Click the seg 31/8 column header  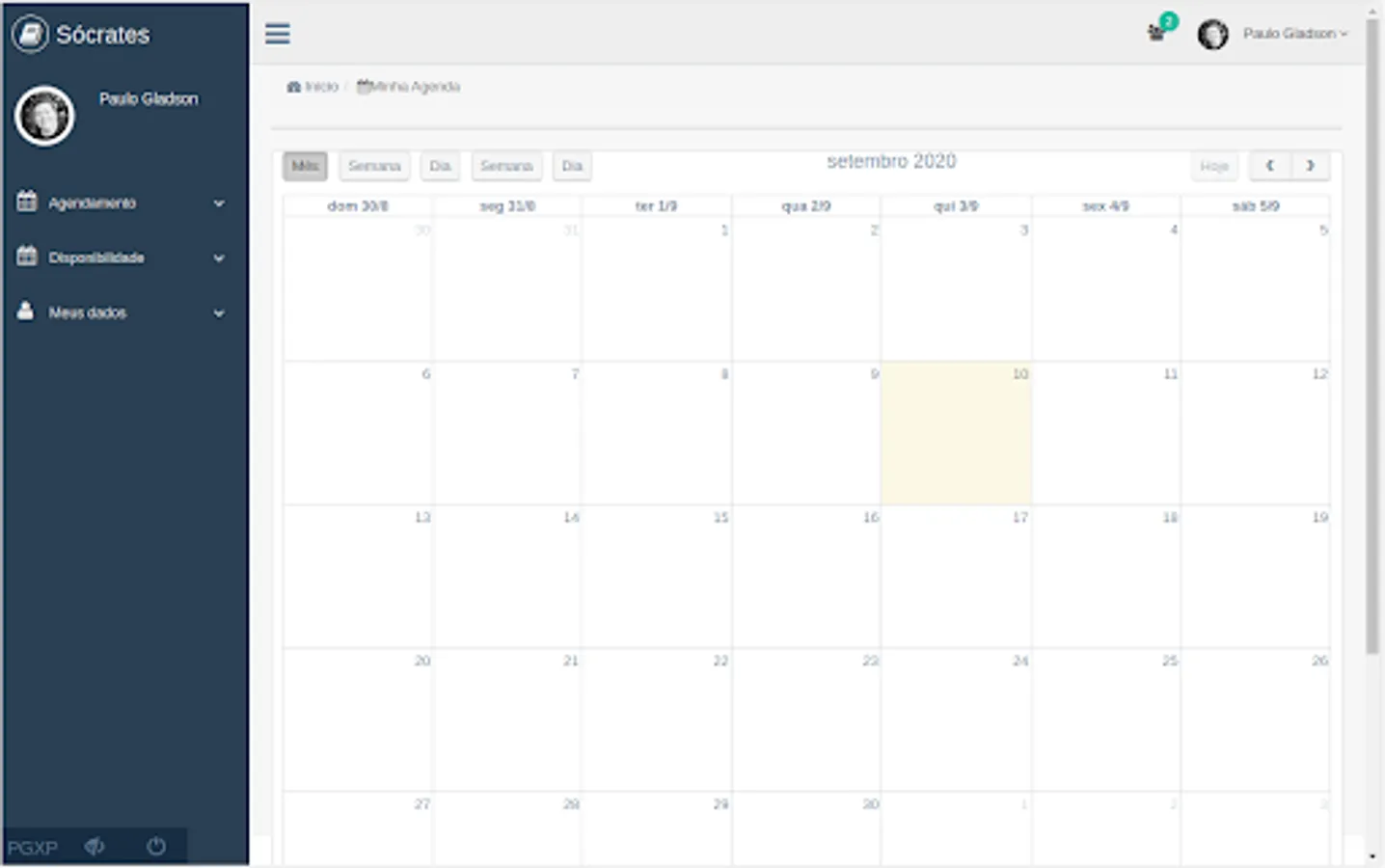click(x=507, y=205)
